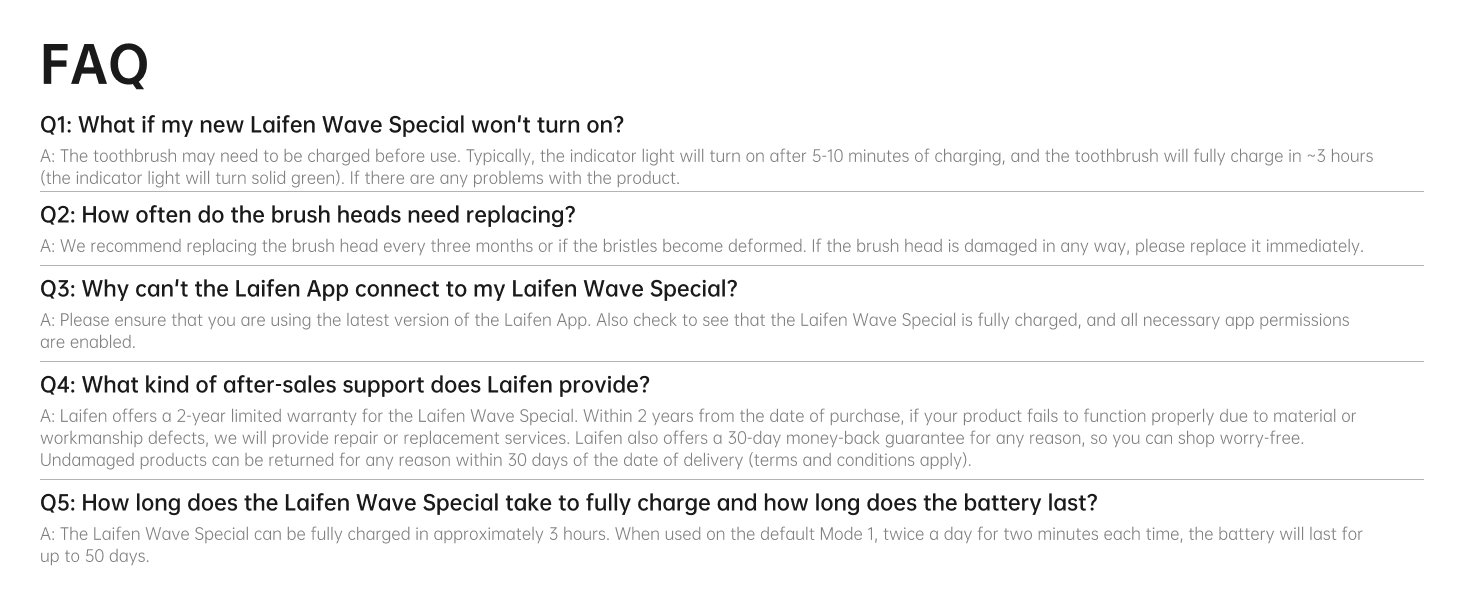The width and height of the screenshot is (1464, 600).
Task: Click the 2-year limited warranty answer line
Action: [x=698, y=416]
